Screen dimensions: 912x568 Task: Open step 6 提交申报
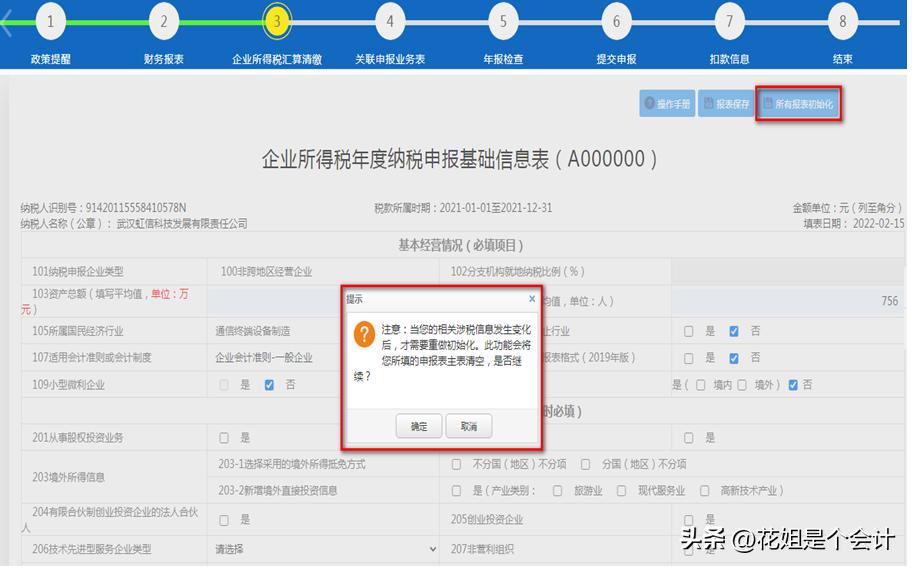coord(616,22)
